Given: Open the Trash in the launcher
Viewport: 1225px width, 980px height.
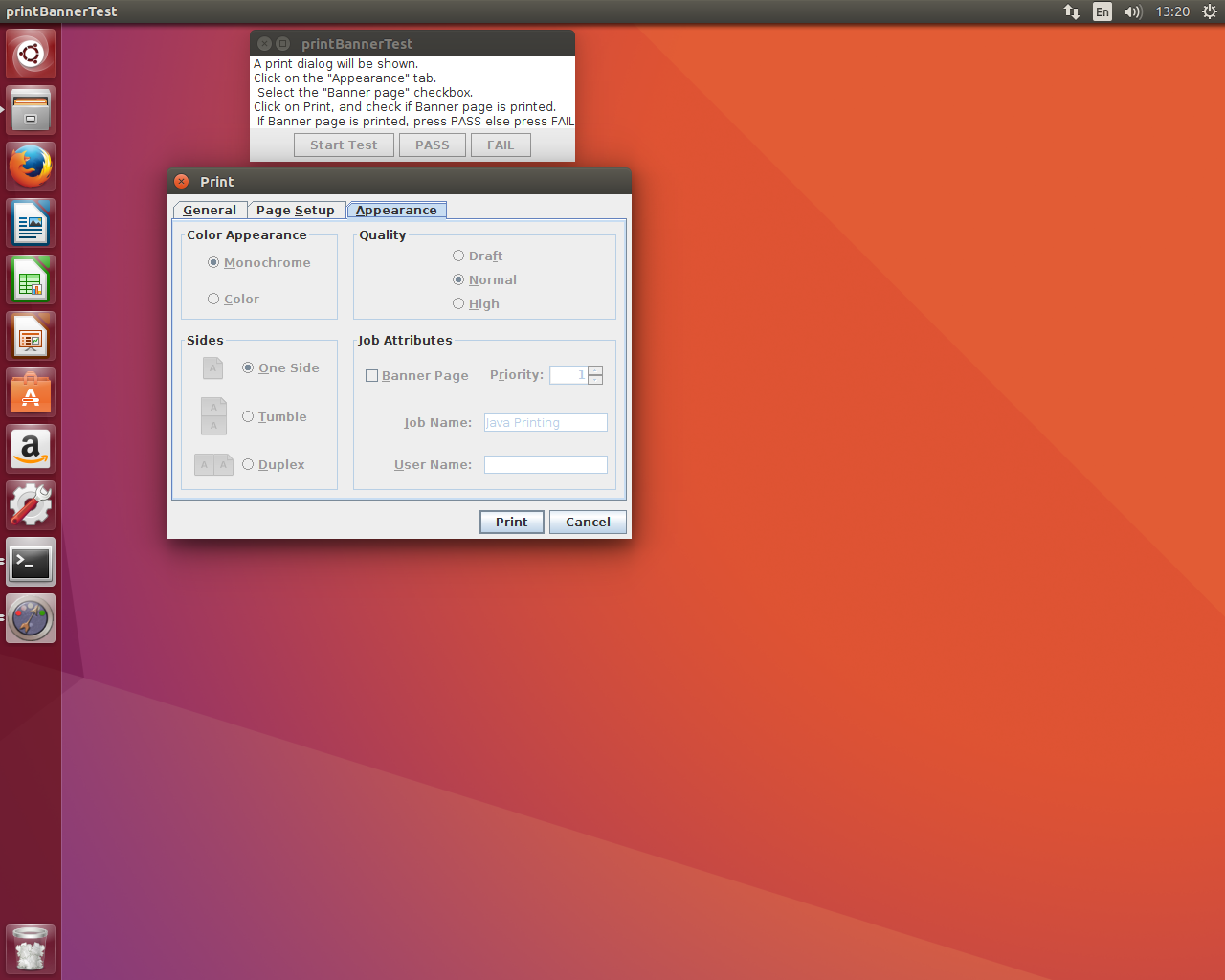Looking at the screenshot, I should pos(31,949).
